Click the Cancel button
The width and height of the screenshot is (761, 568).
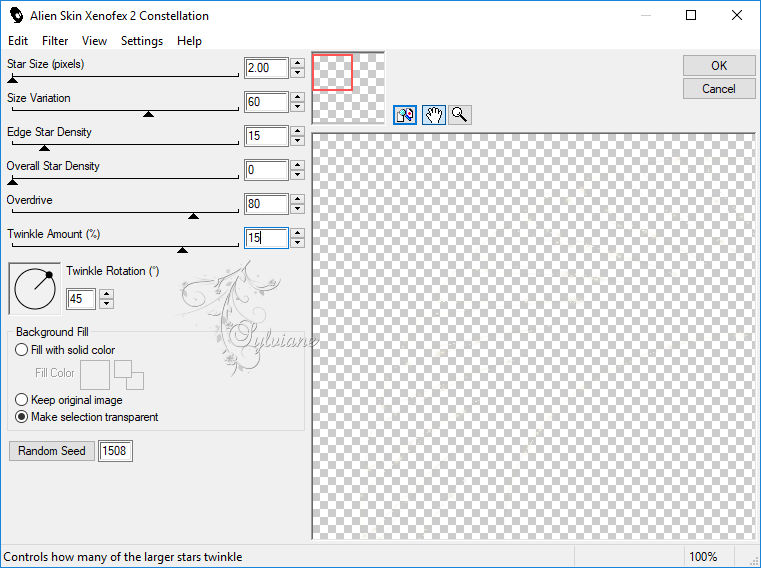[x=719, y=89]
